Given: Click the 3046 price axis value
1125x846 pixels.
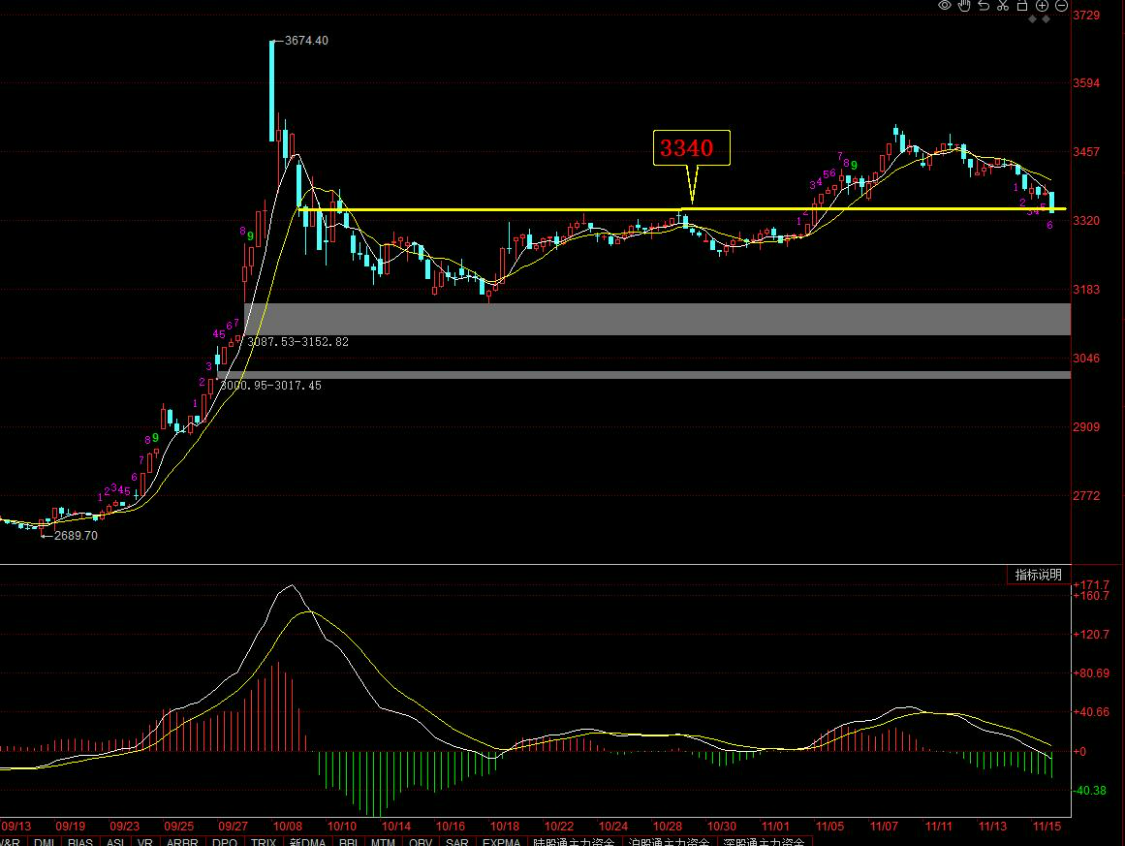Looking at the screenshot, I should [1086, 359].
